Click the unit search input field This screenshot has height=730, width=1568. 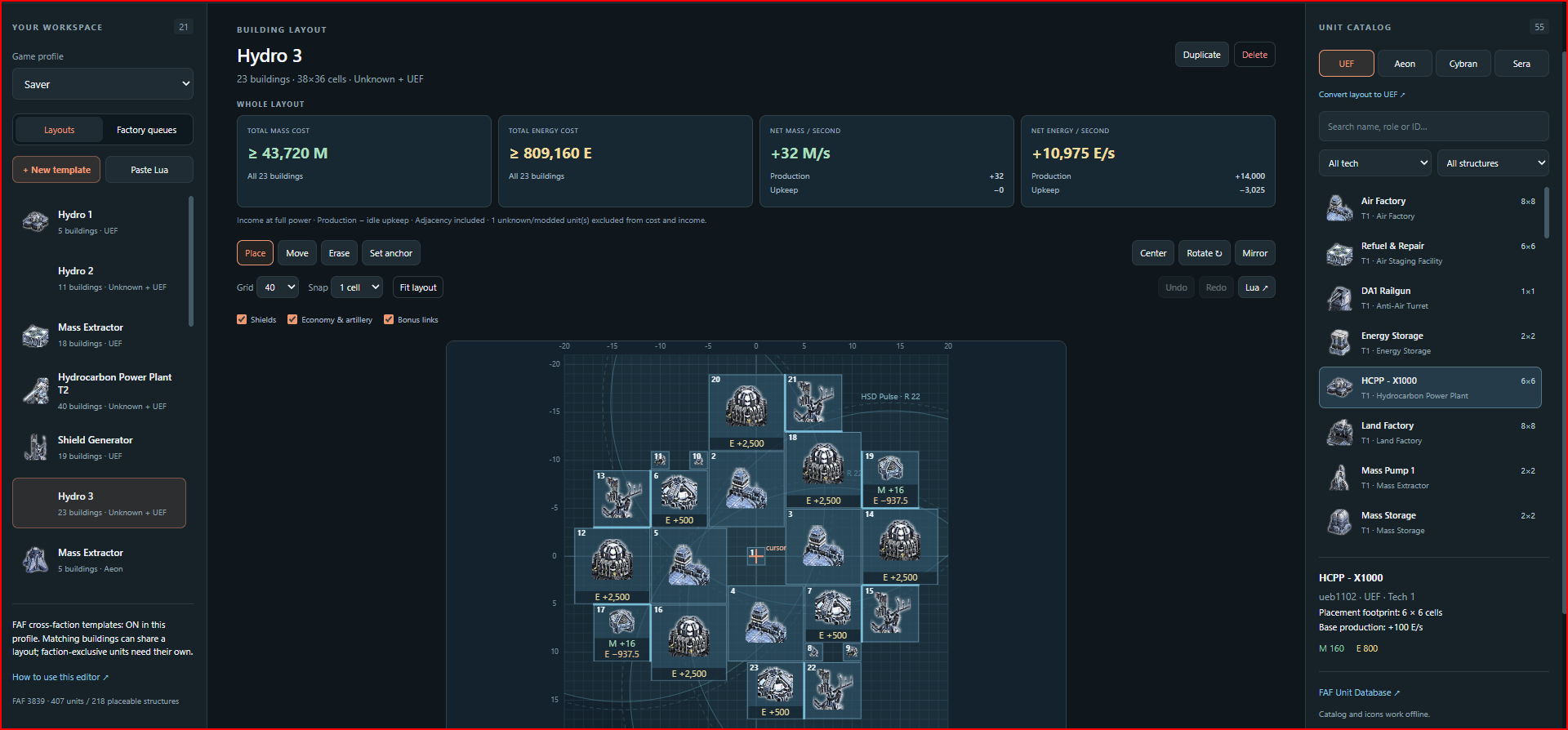click(x=1434, y=127)
